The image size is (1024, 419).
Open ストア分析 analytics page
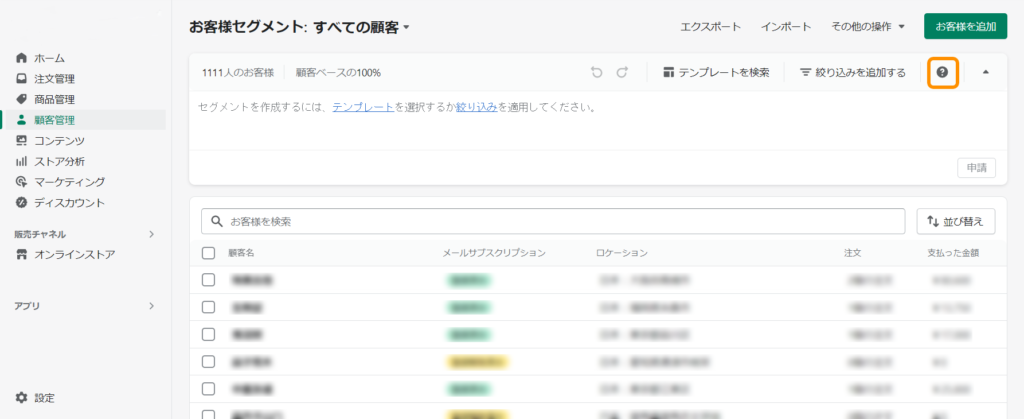(x=59, y=161)
